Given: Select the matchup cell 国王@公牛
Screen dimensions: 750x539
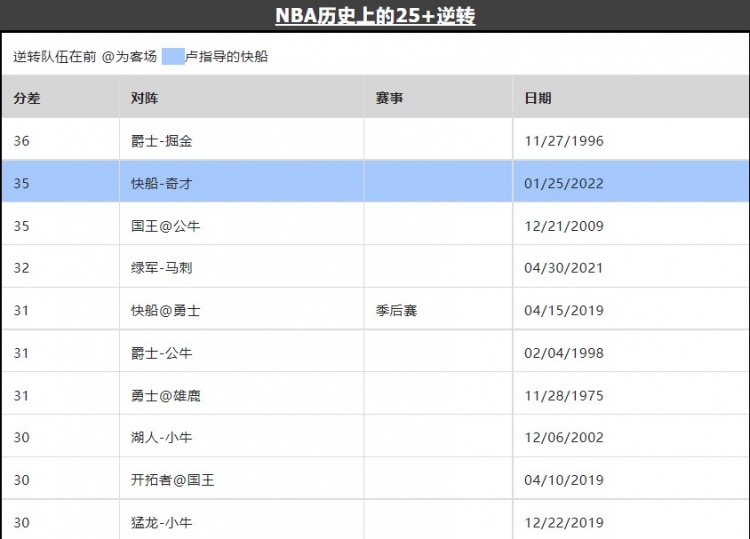Looking at the screenshot, I should pyautogui.click(x=165, y=226).
